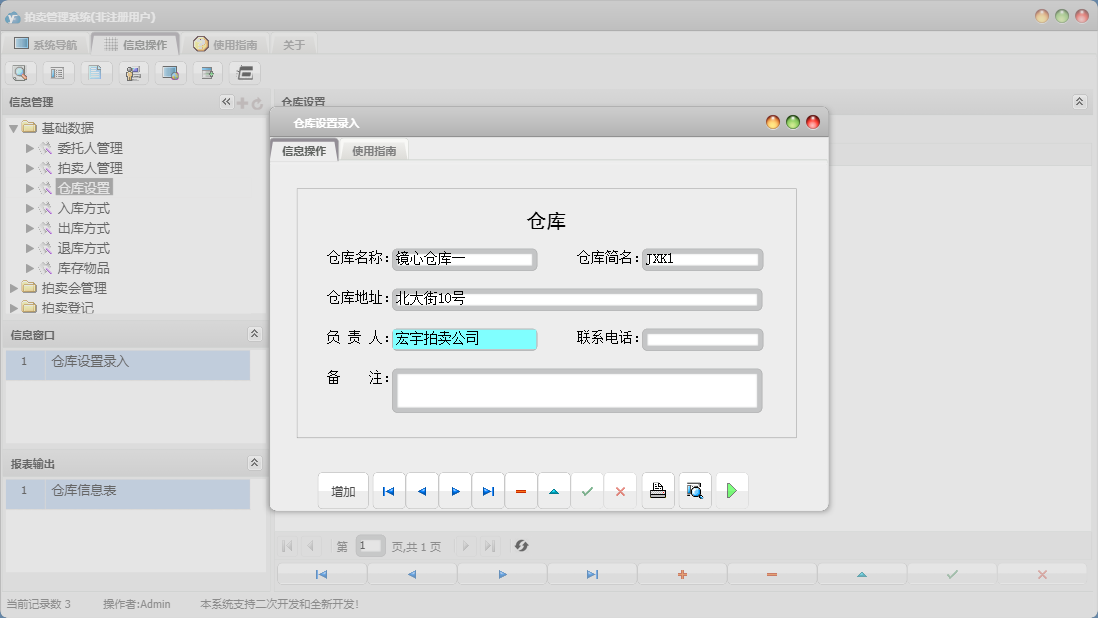Confirm the record with the green check icon

coord(588,490)
